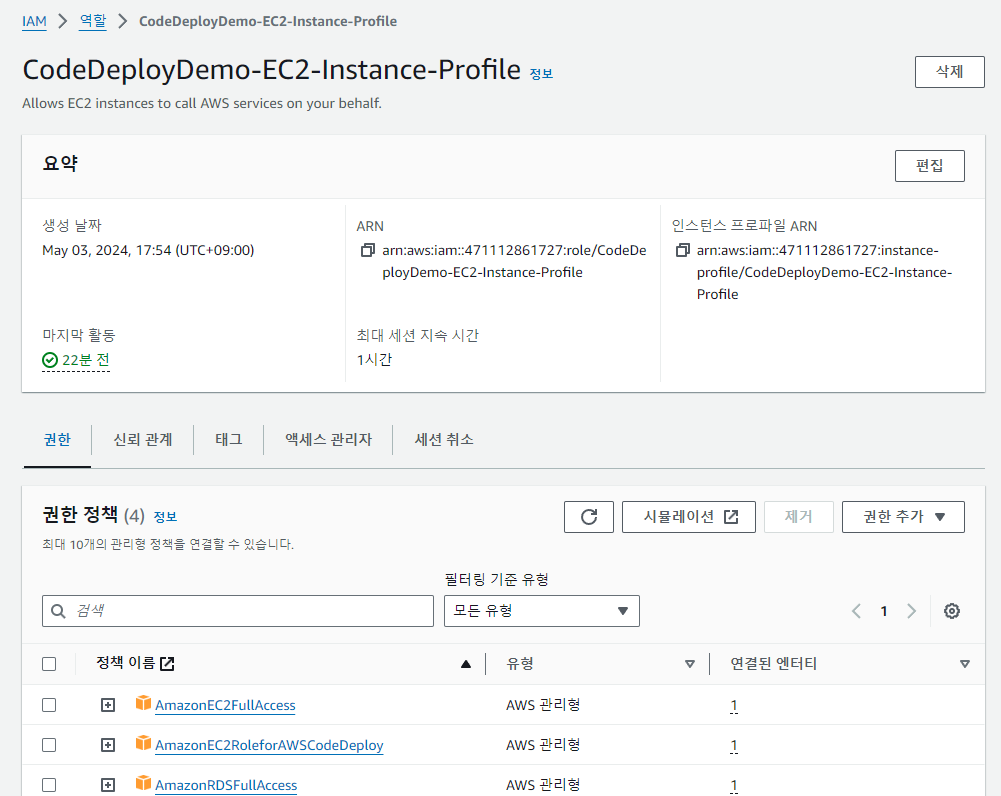Open the AmazonEC2RoleforAWSCodeDeploy policy link
Image resolution: width=1001 pixels, height=796 pixels.
[269, 746]
